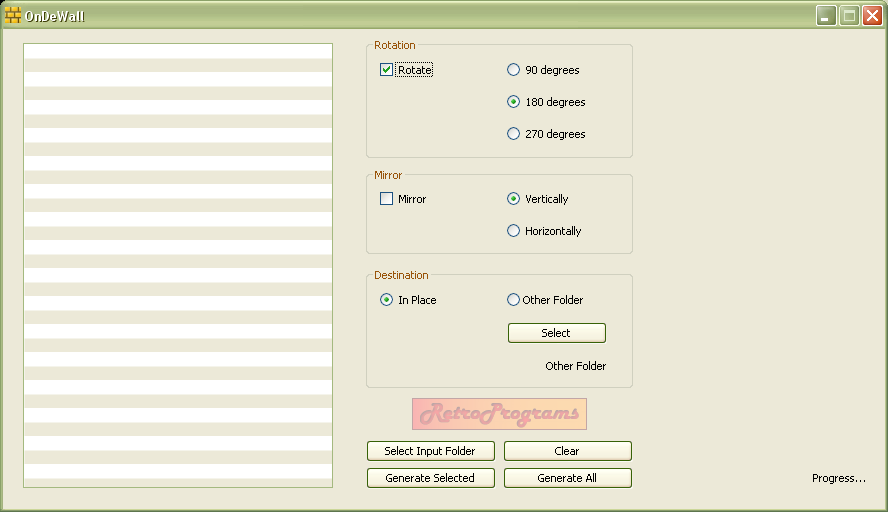The width and height of the screenshot is (888, 512).
Task: Select the 90 degrees rotation option
Action: click(x=514, y=70)
